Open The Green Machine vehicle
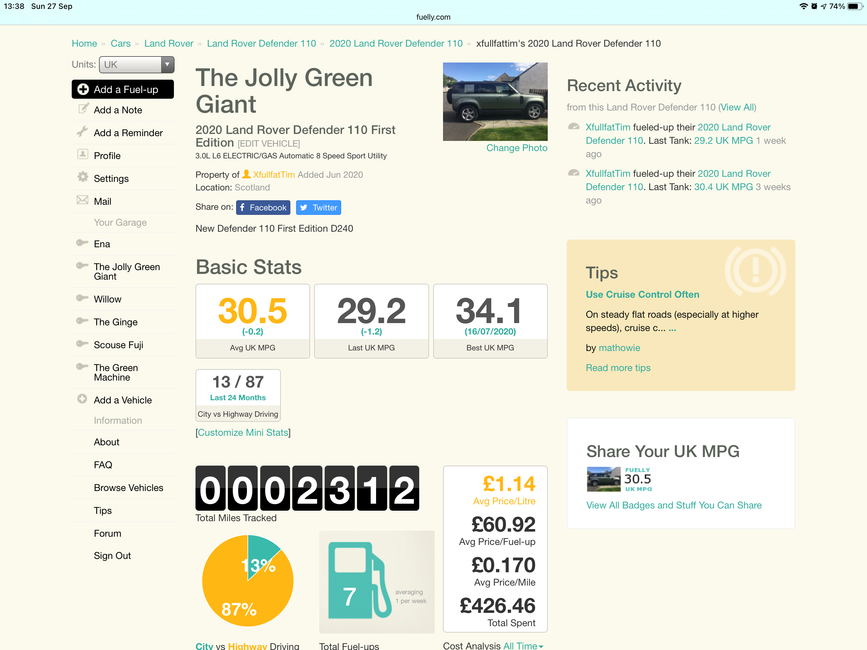The image size is (867, 650). (x=116, y=372)
